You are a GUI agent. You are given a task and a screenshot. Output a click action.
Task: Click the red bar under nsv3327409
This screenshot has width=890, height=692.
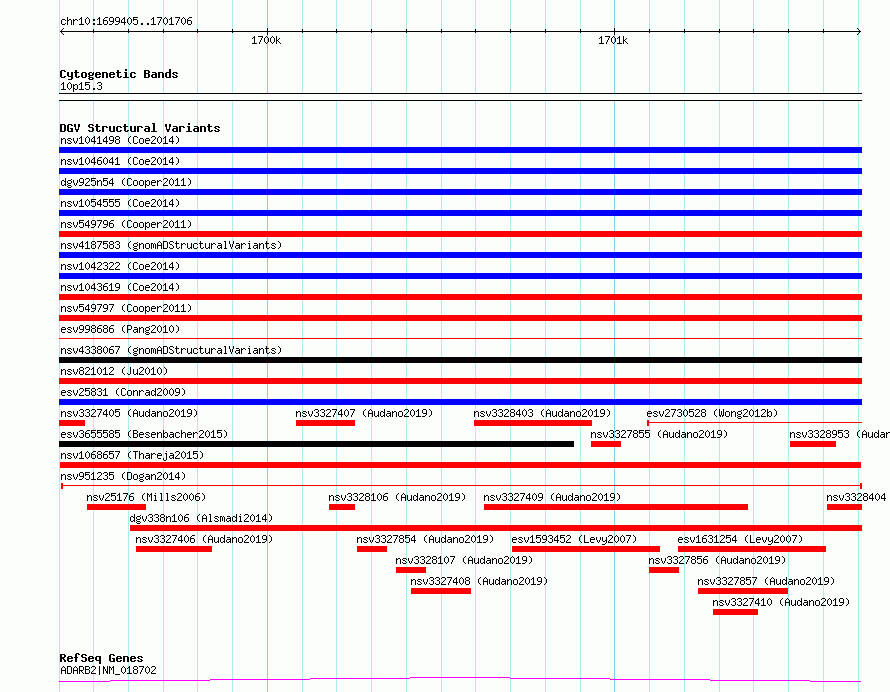coord(616,507)
